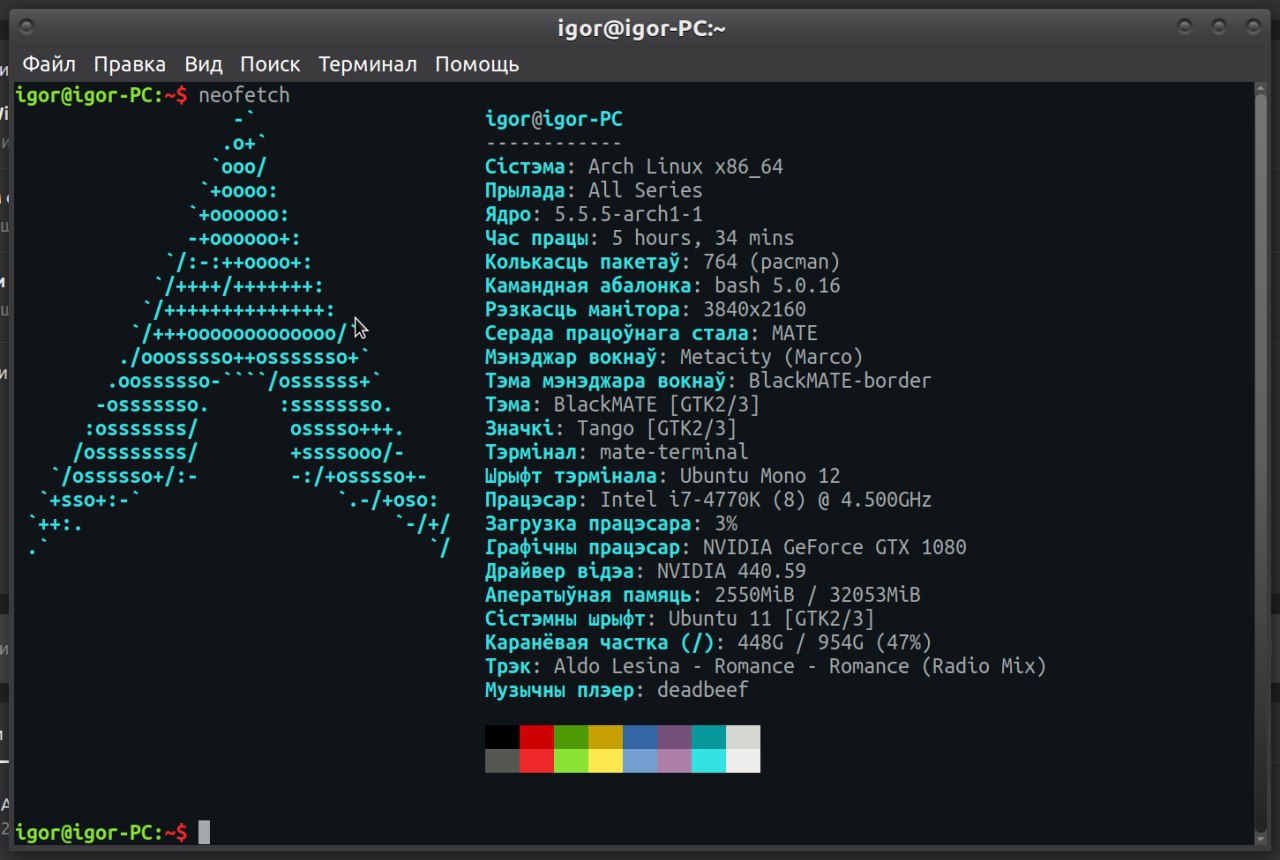Open the window menu button in title bar
Viewport: 1280px width, 860px height.
(x=26, y=26)
